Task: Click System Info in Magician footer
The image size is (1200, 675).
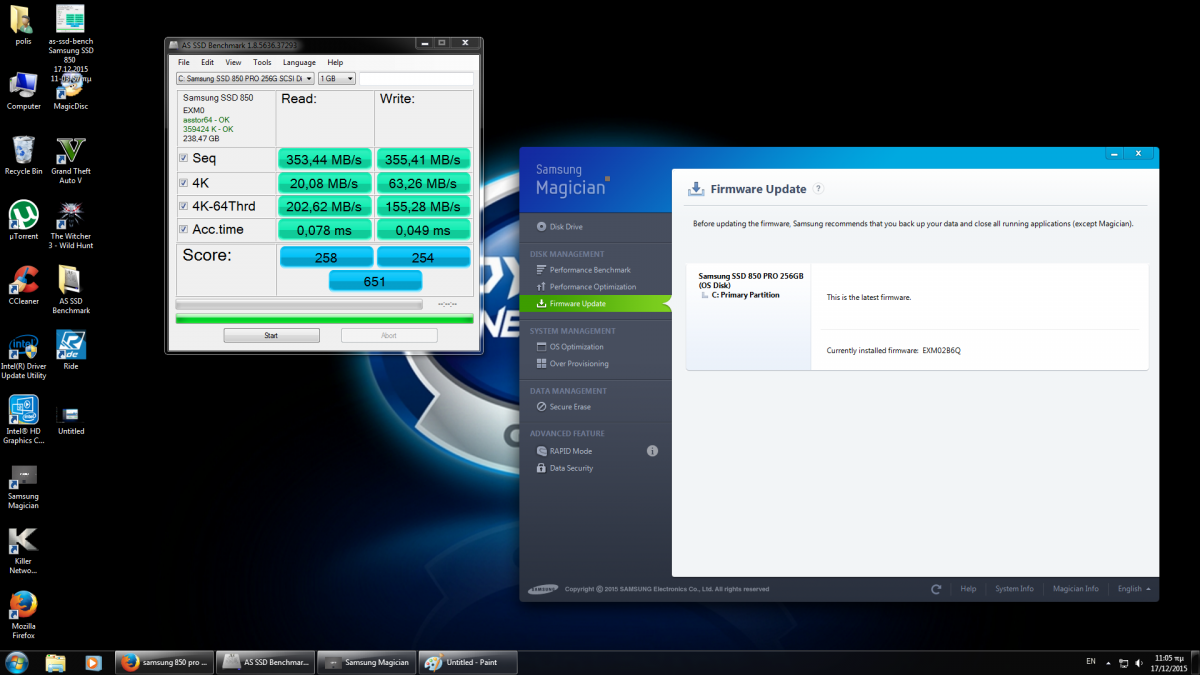Action: [x=1014, y=589]
